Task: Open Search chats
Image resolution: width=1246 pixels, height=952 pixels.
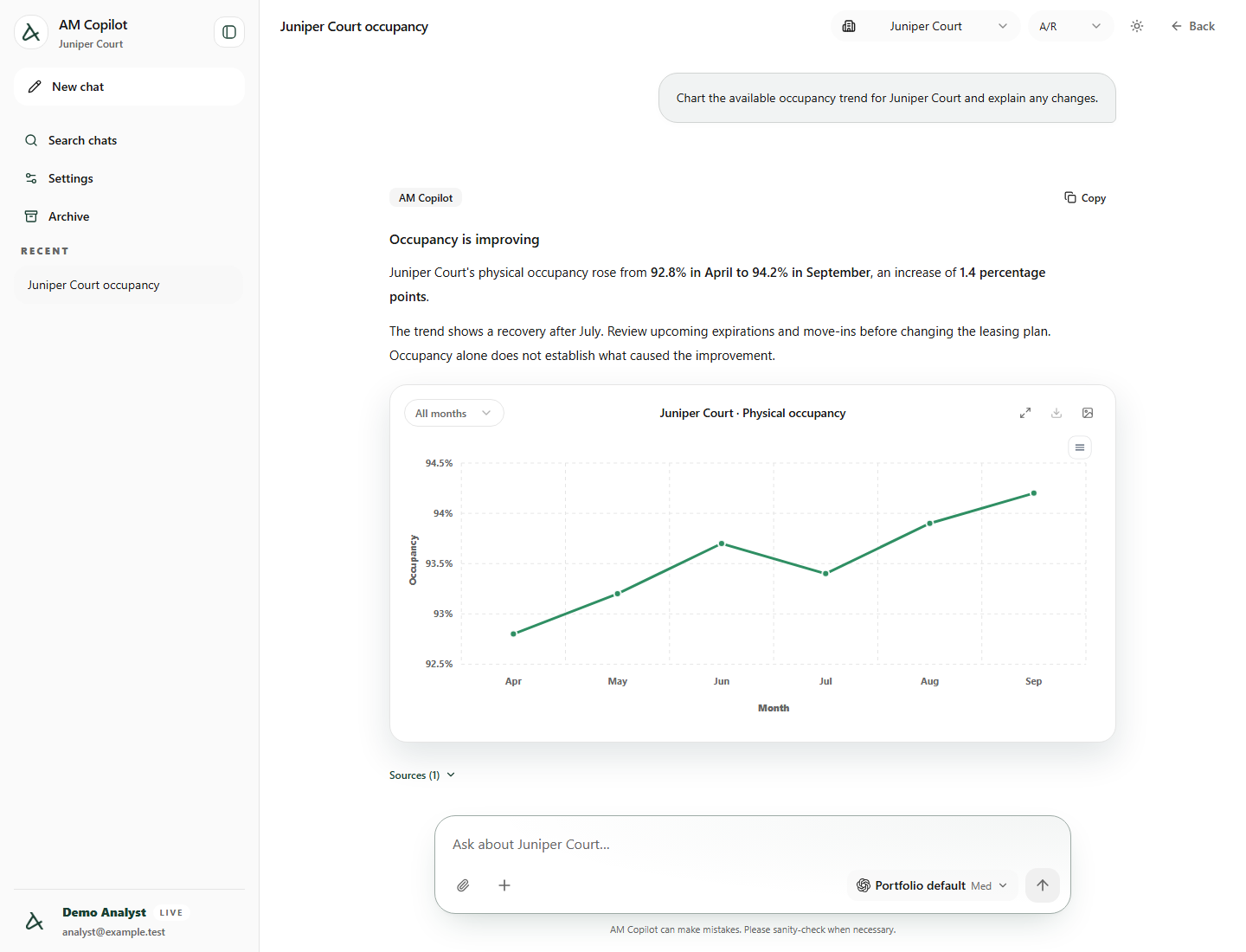Action: click(129, 140)
